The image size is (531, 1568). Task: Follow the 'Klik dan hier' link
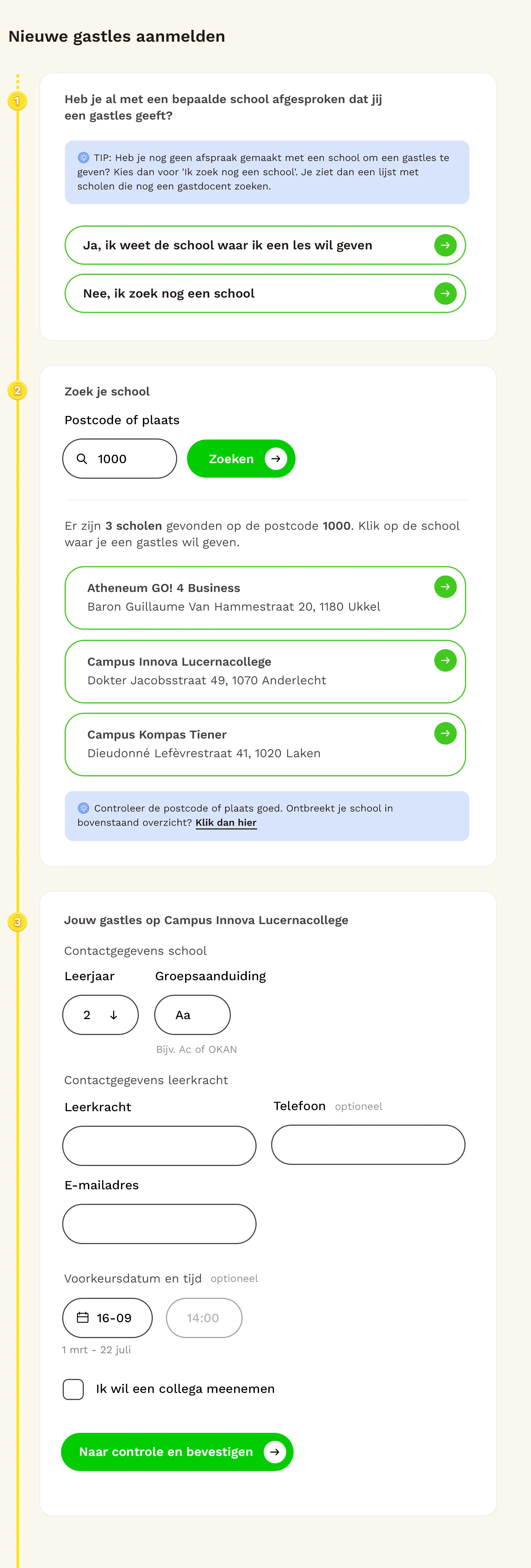tap(226, 823)
